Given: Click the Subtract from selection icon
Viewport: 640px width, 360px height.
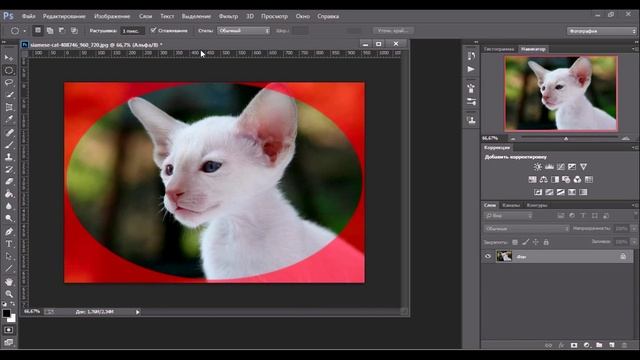Looking at the screenshot, I should pyautogui.click(x=62, y=31).
